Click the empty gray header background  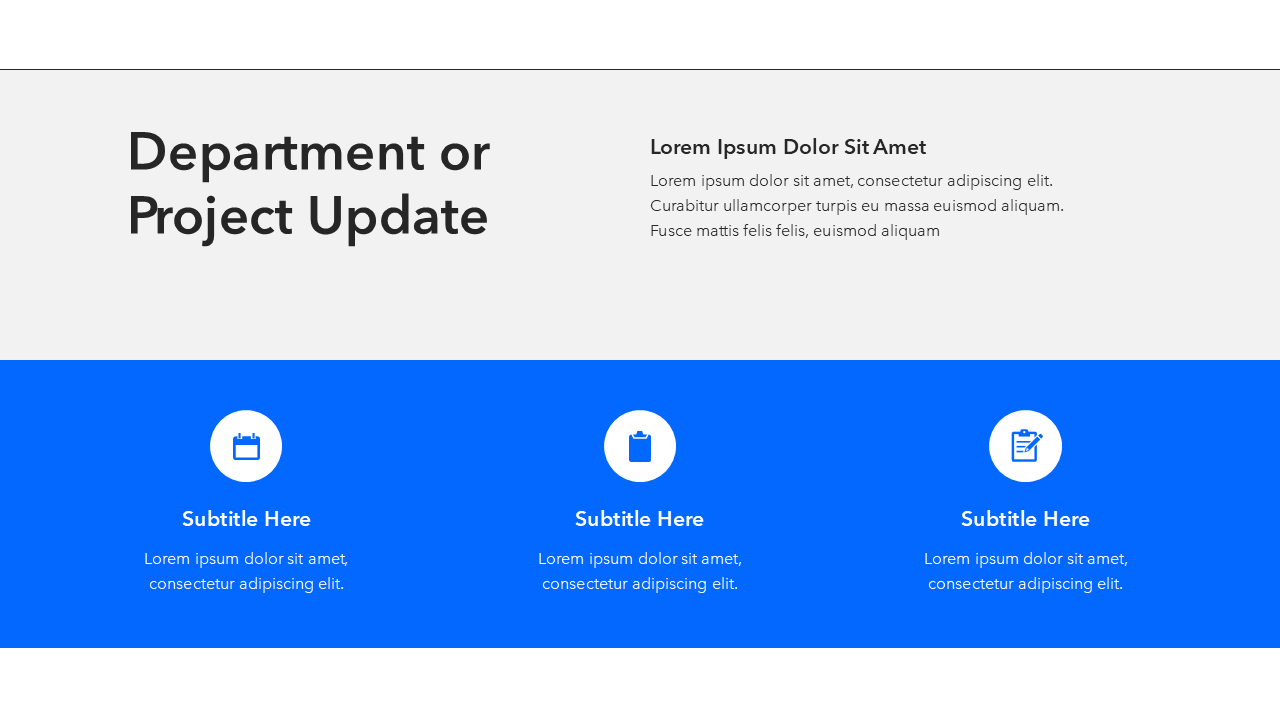pos(400,310)
